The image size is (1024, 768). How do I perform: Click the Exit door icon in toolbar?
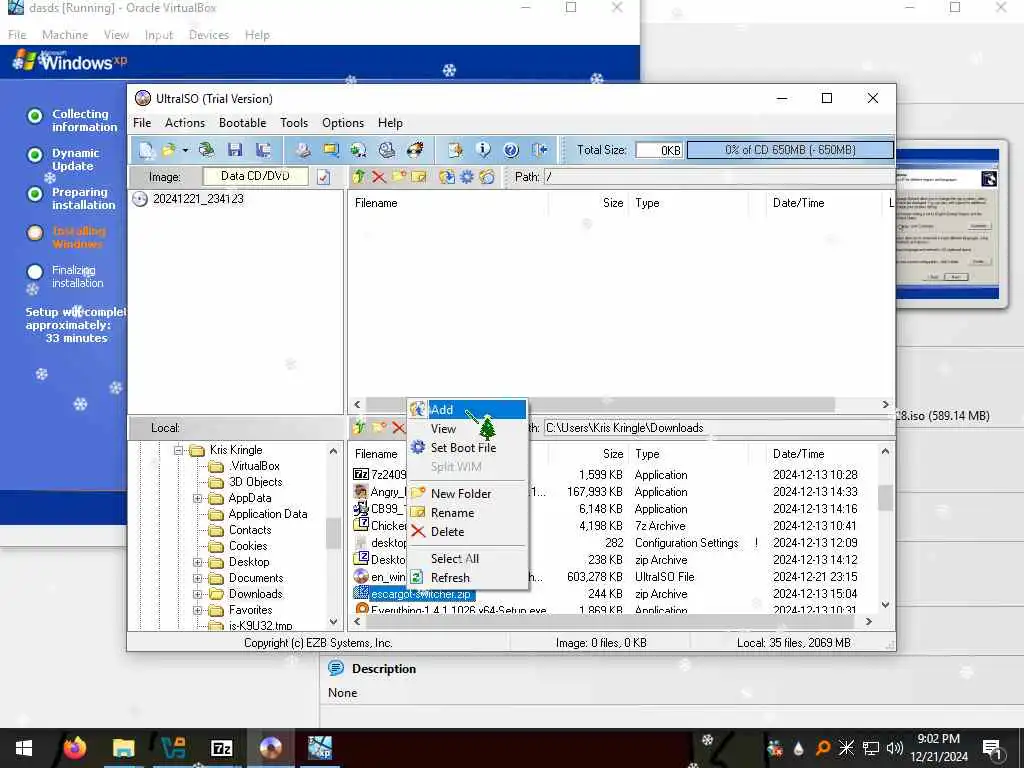click(539, 150)
